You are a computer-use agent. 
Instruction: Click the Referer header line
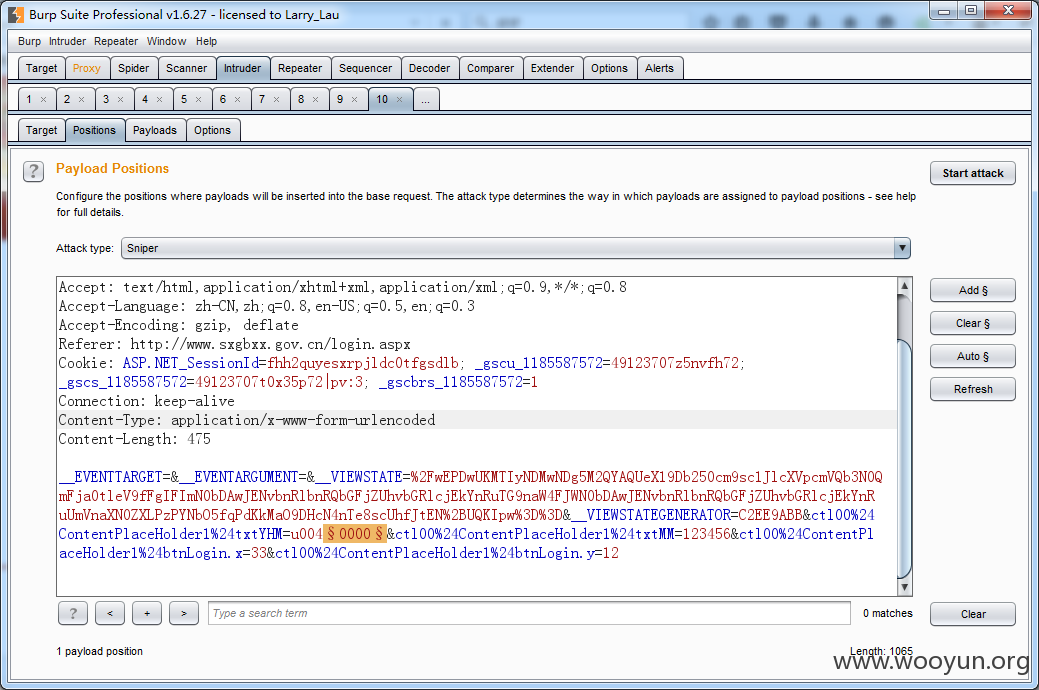pos(235,344)
